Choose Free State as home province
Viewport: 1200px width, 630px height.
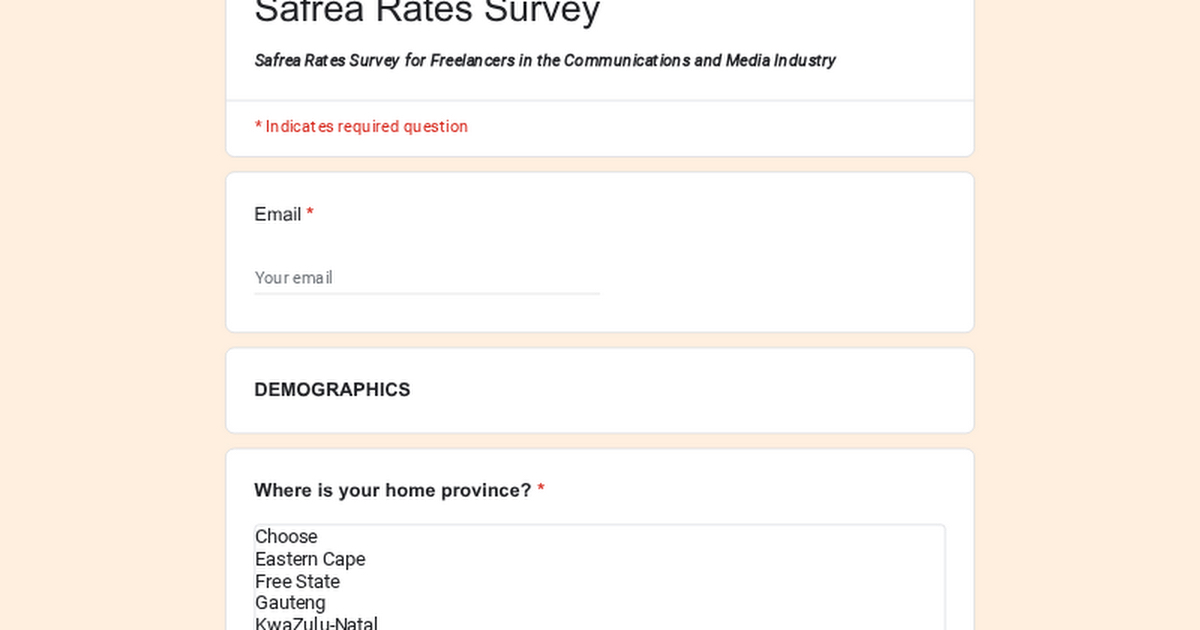[x=297, y=582]
